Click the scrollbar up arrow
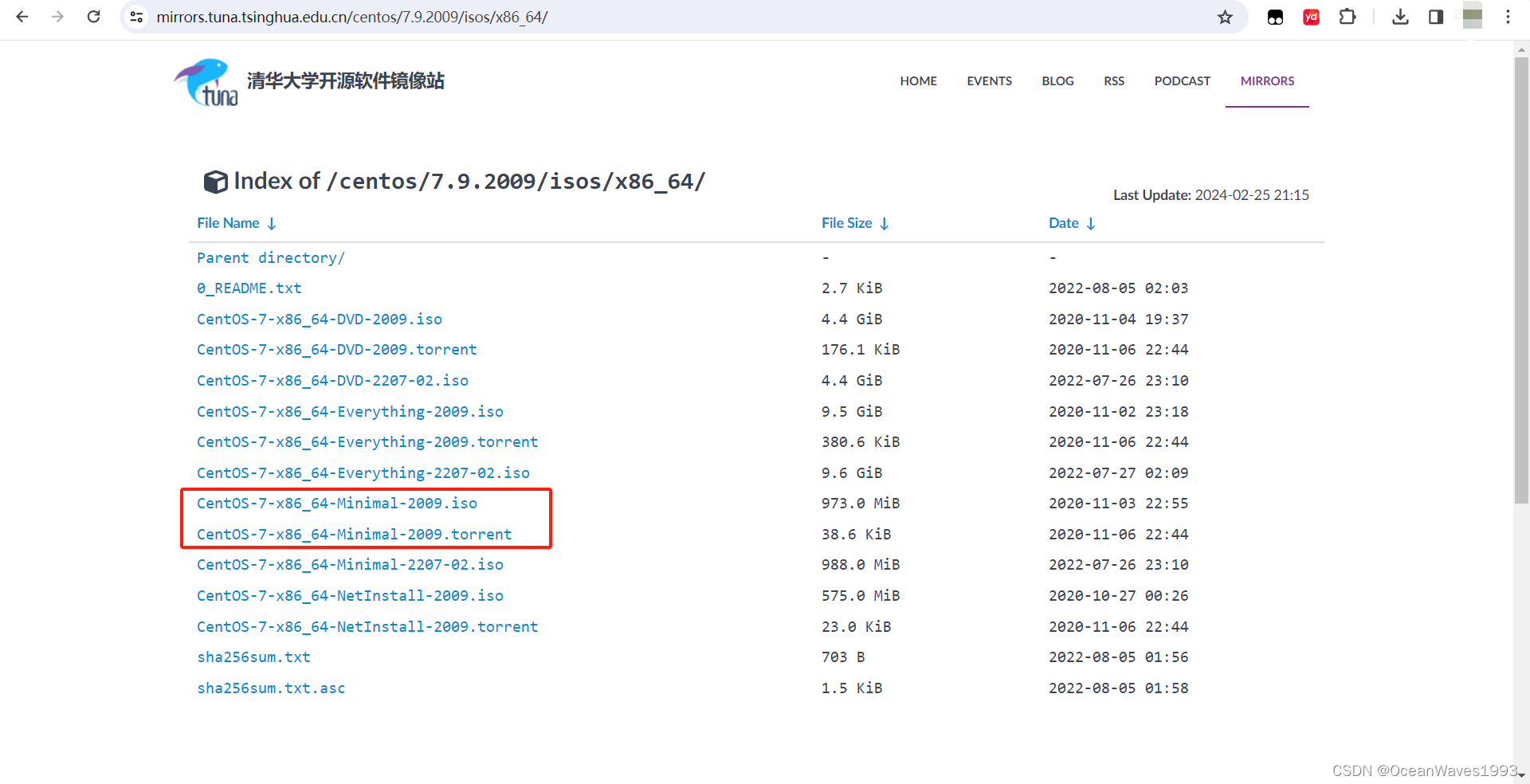The width and height of the screenshot is (1530, 784). pos(1521,49)
